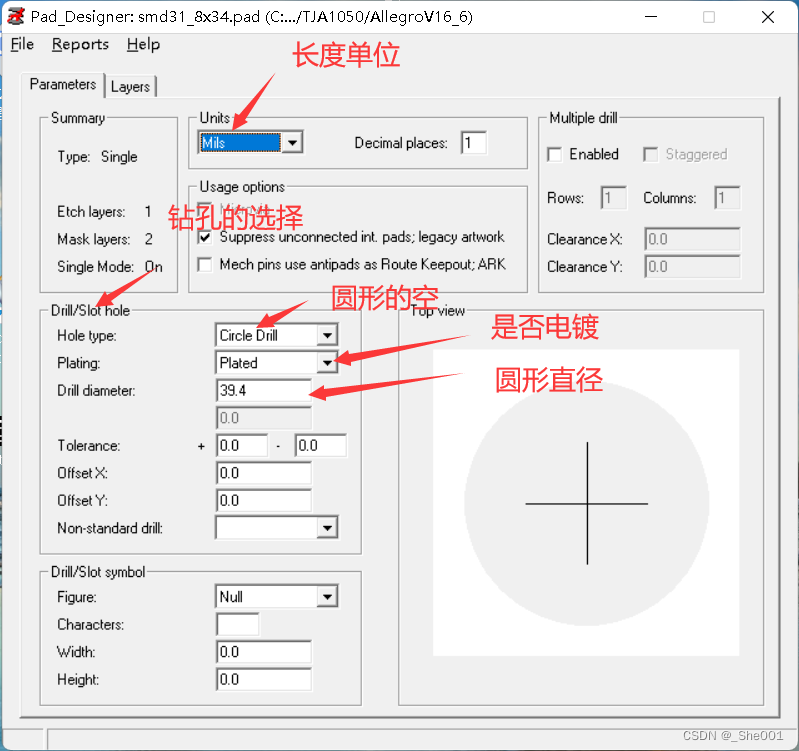Expand the Units dropdown
Viewport: 799px width, 751px height.
[x=291, y=143]
